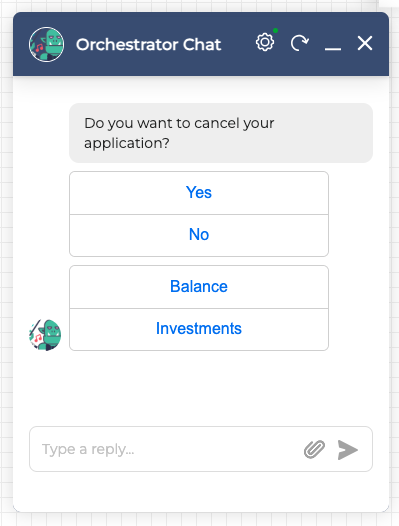This screenshot has width=399, height=526.
Task: Click the orc avatar in header
Action: click(46, 44)
